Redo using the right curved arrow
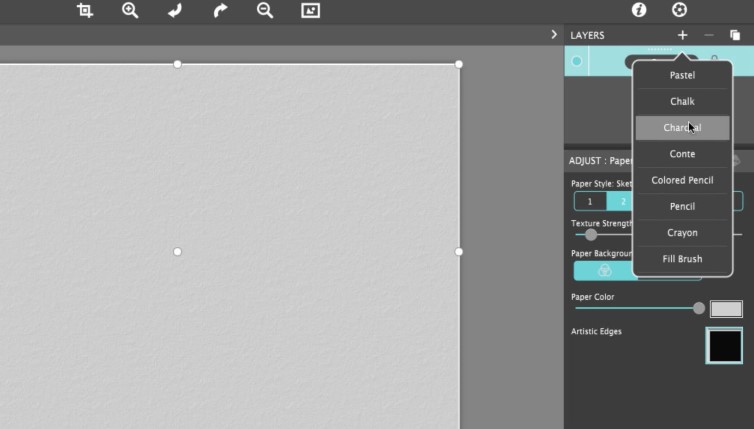Screen dimensions: 754x429 pyautogui.click(x=220, y=10)
